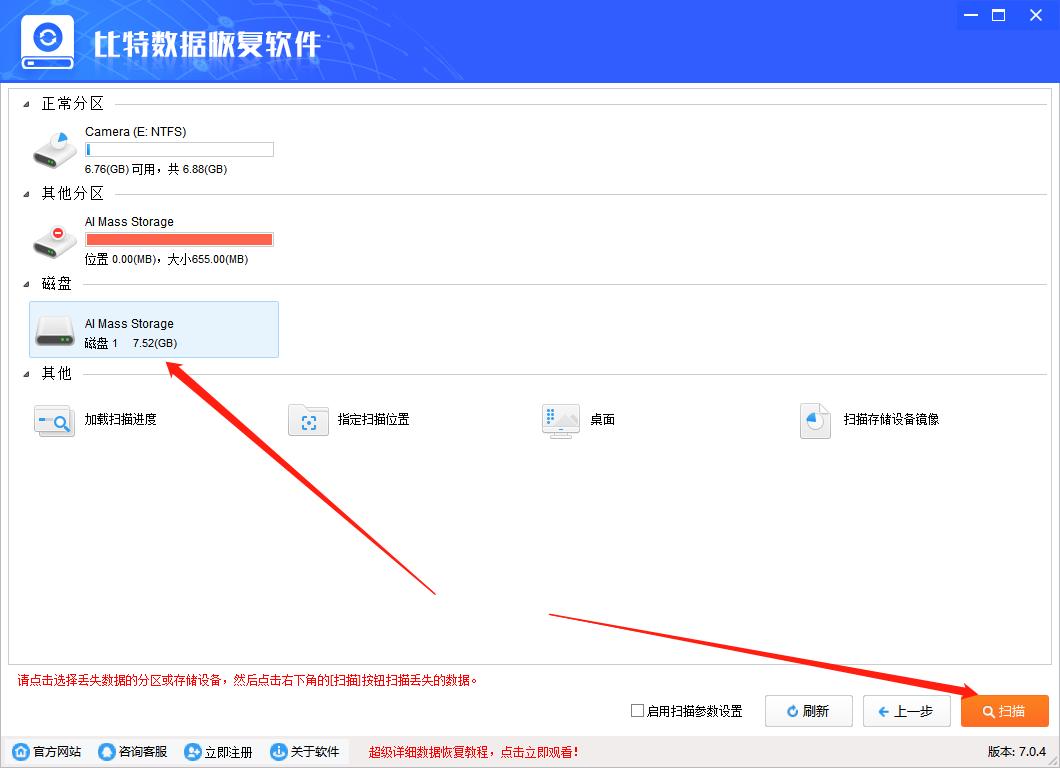Open 加载扫描进度 (Load scan progress)
The height and width of the screenshot is (768, 1060).
coord(54,421)
